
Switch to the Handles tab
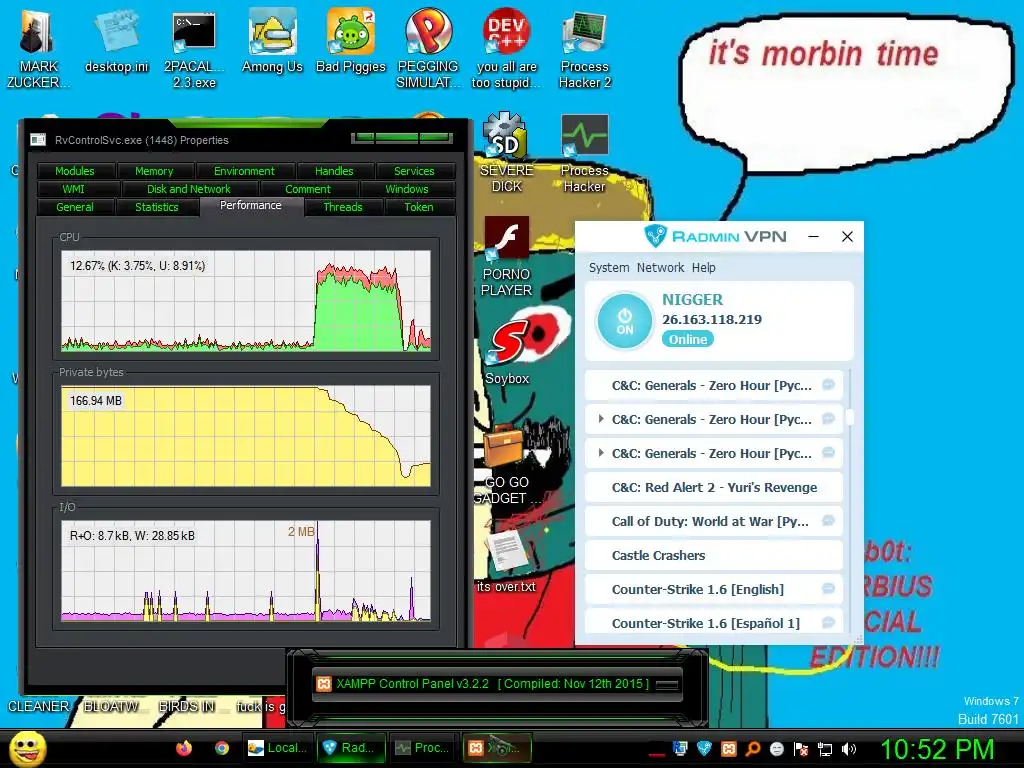[x=334, y=171]
